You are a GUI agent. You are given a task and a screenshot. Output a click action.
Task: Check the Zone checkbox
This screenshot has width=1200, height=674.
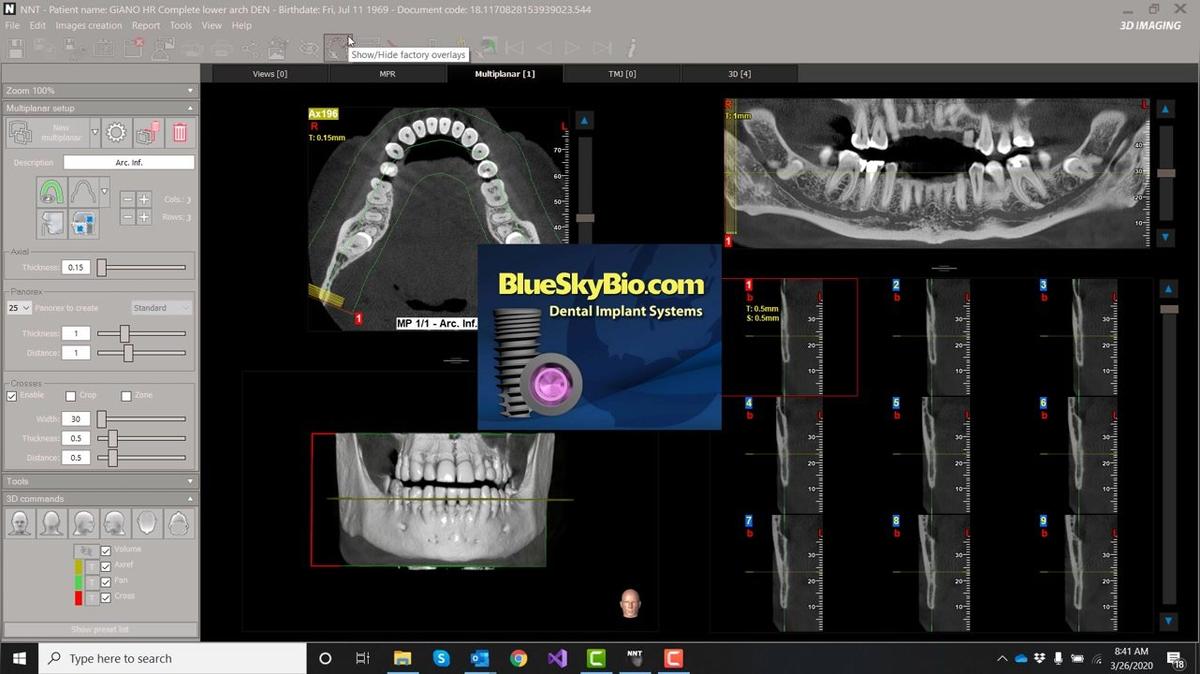point(126,396)
